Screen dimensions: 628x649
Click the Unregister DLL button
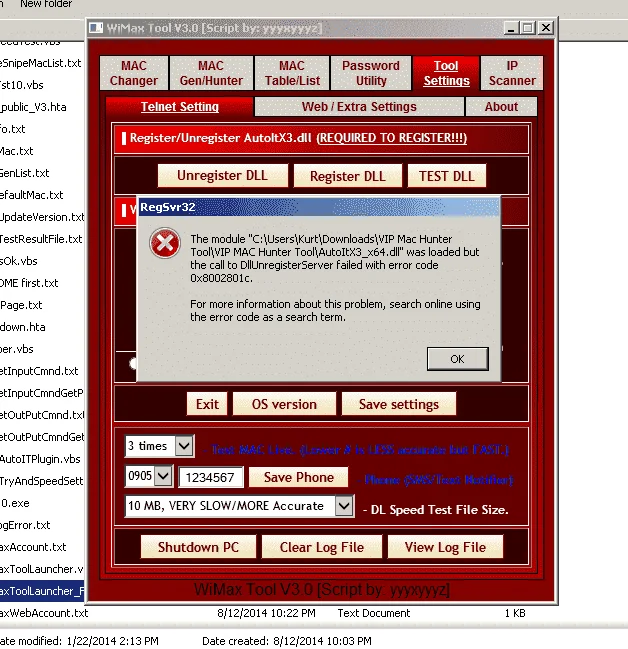pyautogui.click(x=222, y=175)
